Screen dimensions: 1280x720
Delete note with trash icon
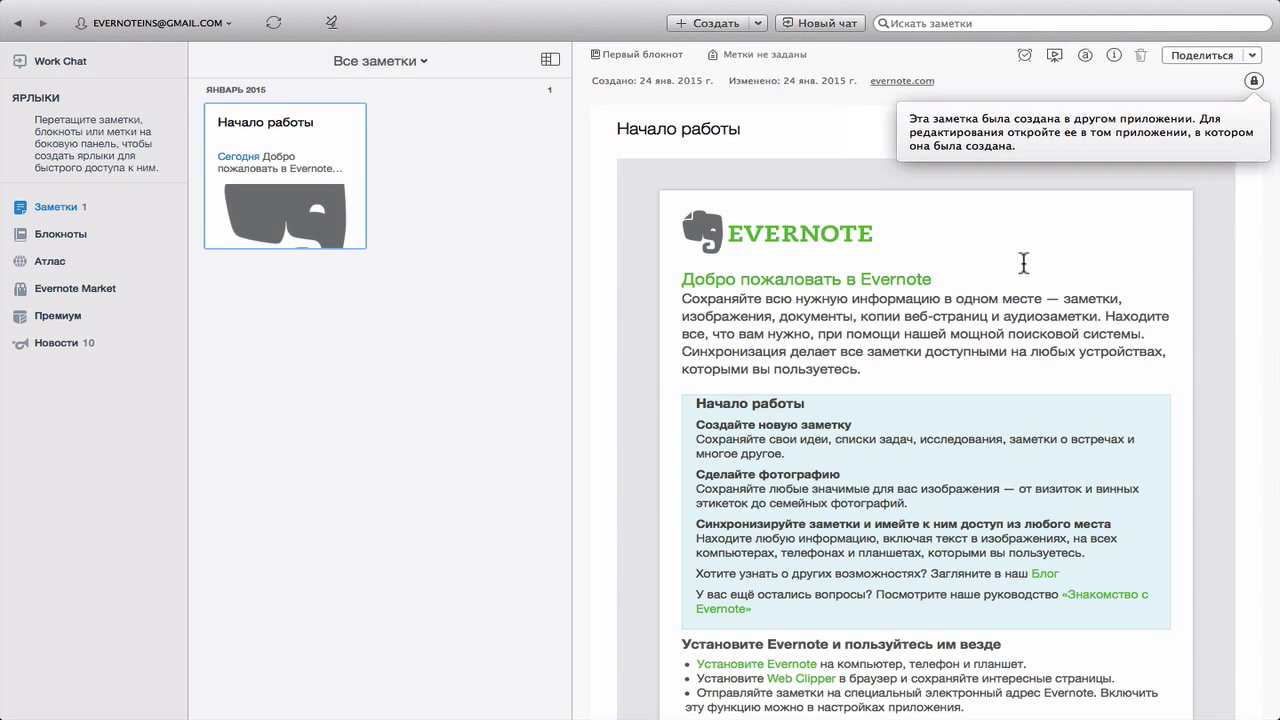[x=1141, y=56]
